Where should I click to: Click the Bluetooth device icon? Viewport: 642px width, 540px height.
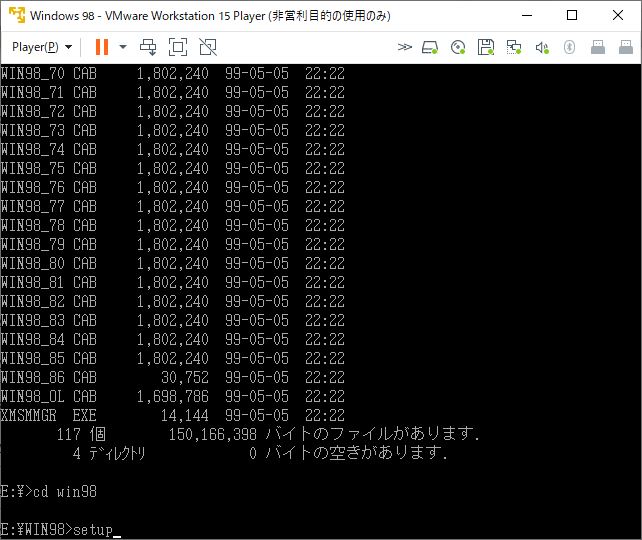(x=569, y=47)
